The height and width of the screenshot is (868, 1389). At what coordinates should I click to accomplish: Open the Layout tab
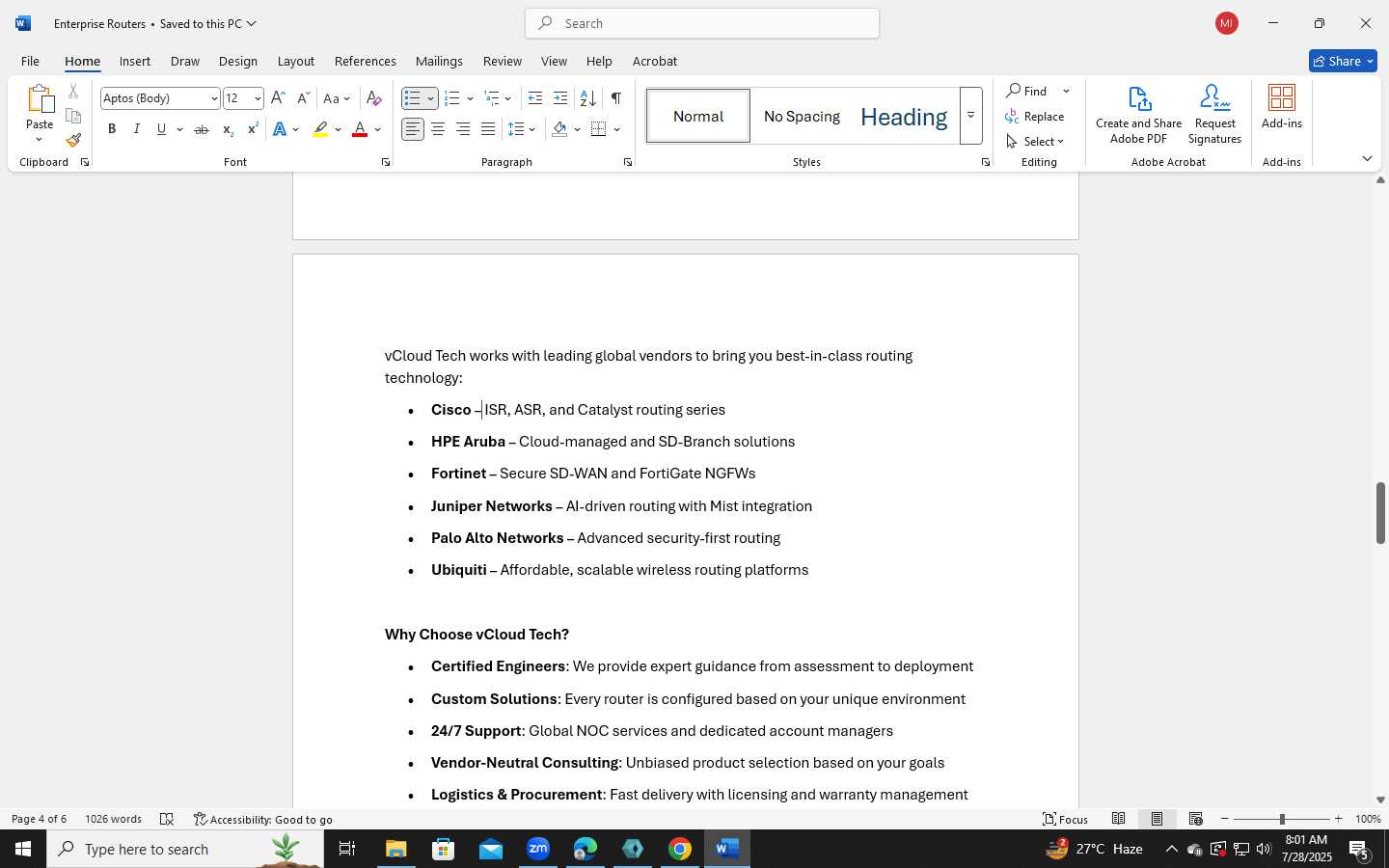(x=296, y=61)
